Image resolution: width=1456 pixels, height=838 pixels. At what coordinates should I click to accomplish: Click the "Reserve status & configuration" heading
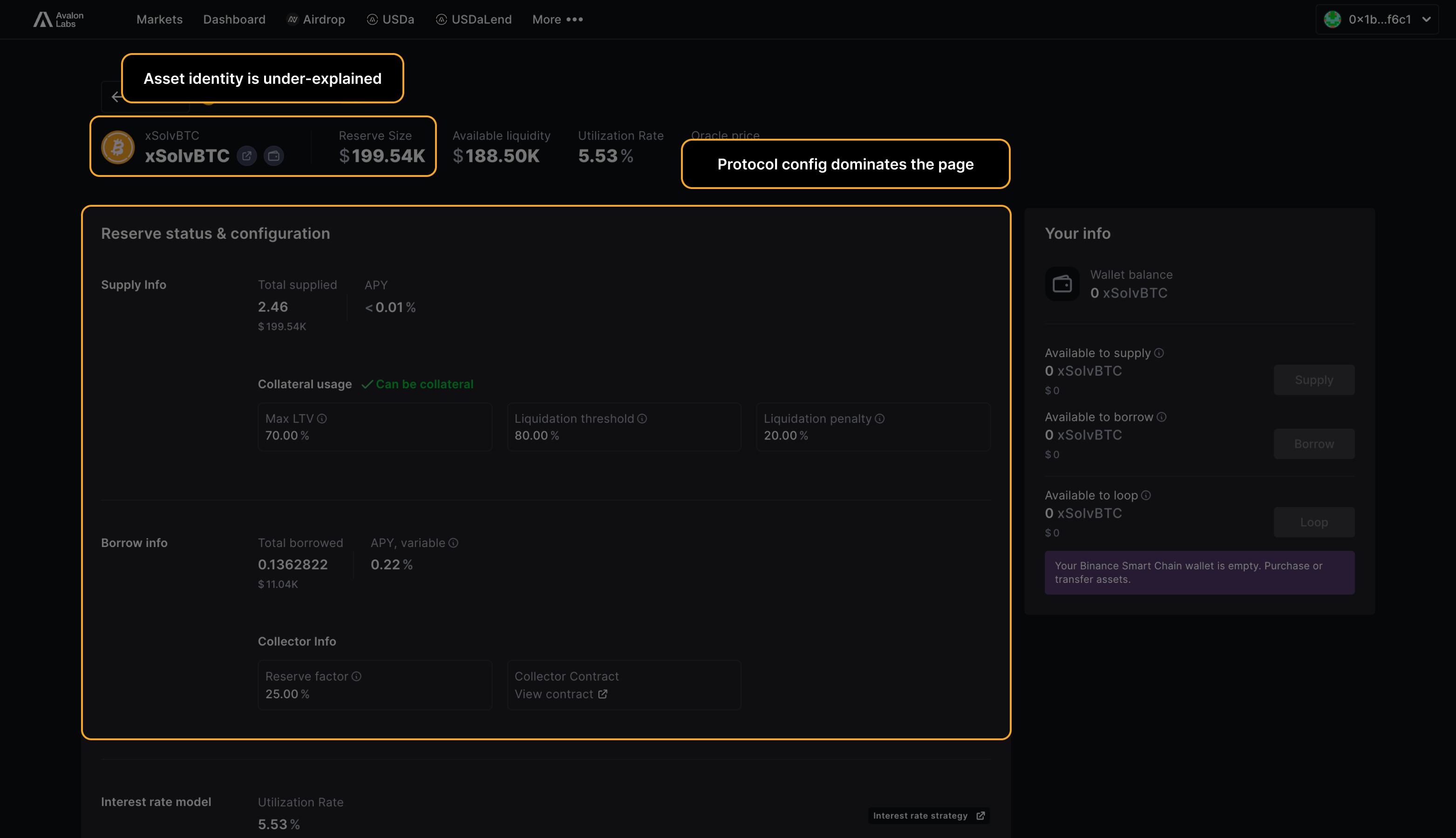tap(216, 234)
